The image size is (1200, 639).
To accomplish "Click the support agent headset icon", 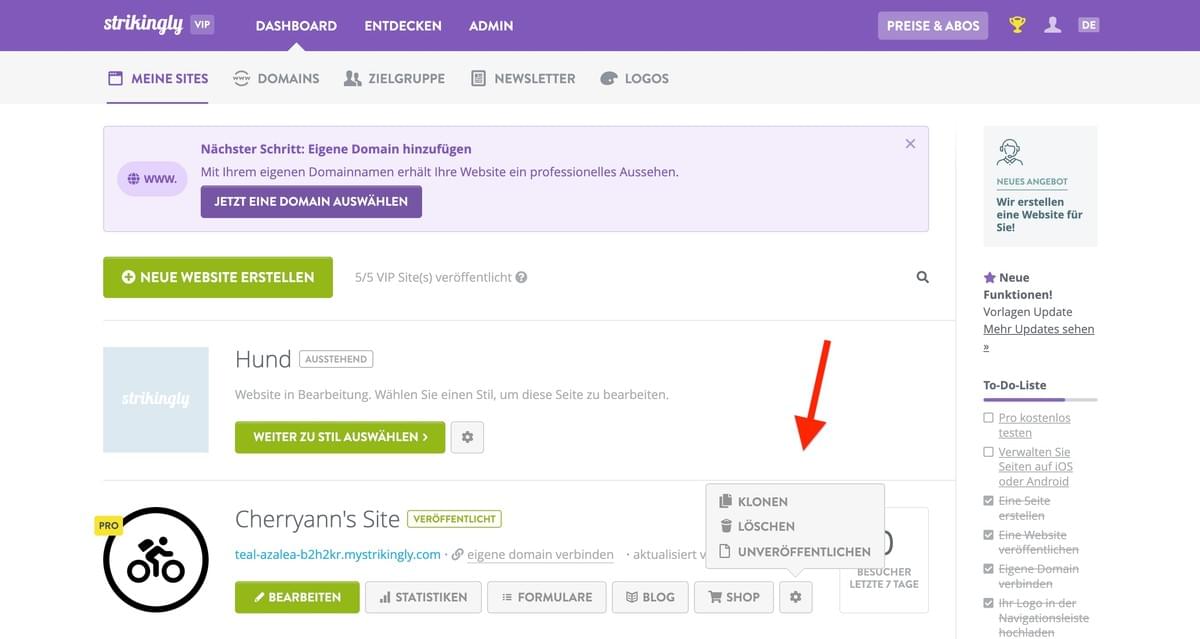I will pyautogui.click(x=1010, y=152).
